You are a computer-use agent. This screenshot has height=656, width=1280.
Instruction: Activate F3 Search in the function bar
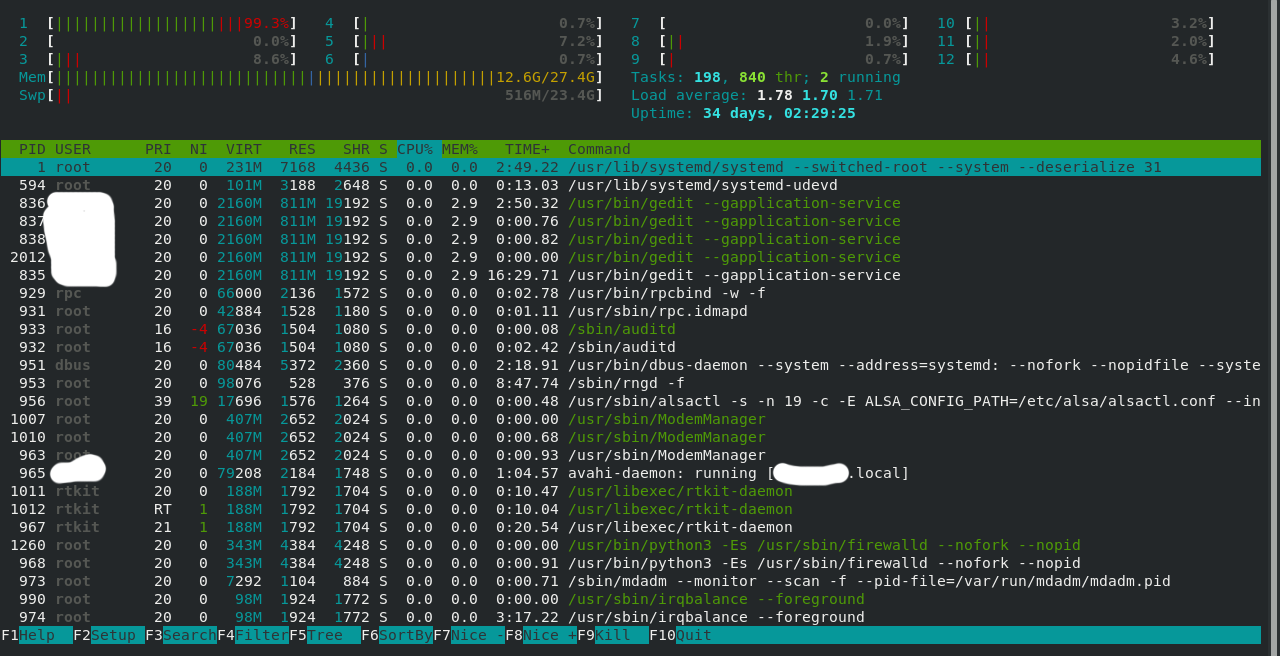pyautogui.click(x=181, y=635)
